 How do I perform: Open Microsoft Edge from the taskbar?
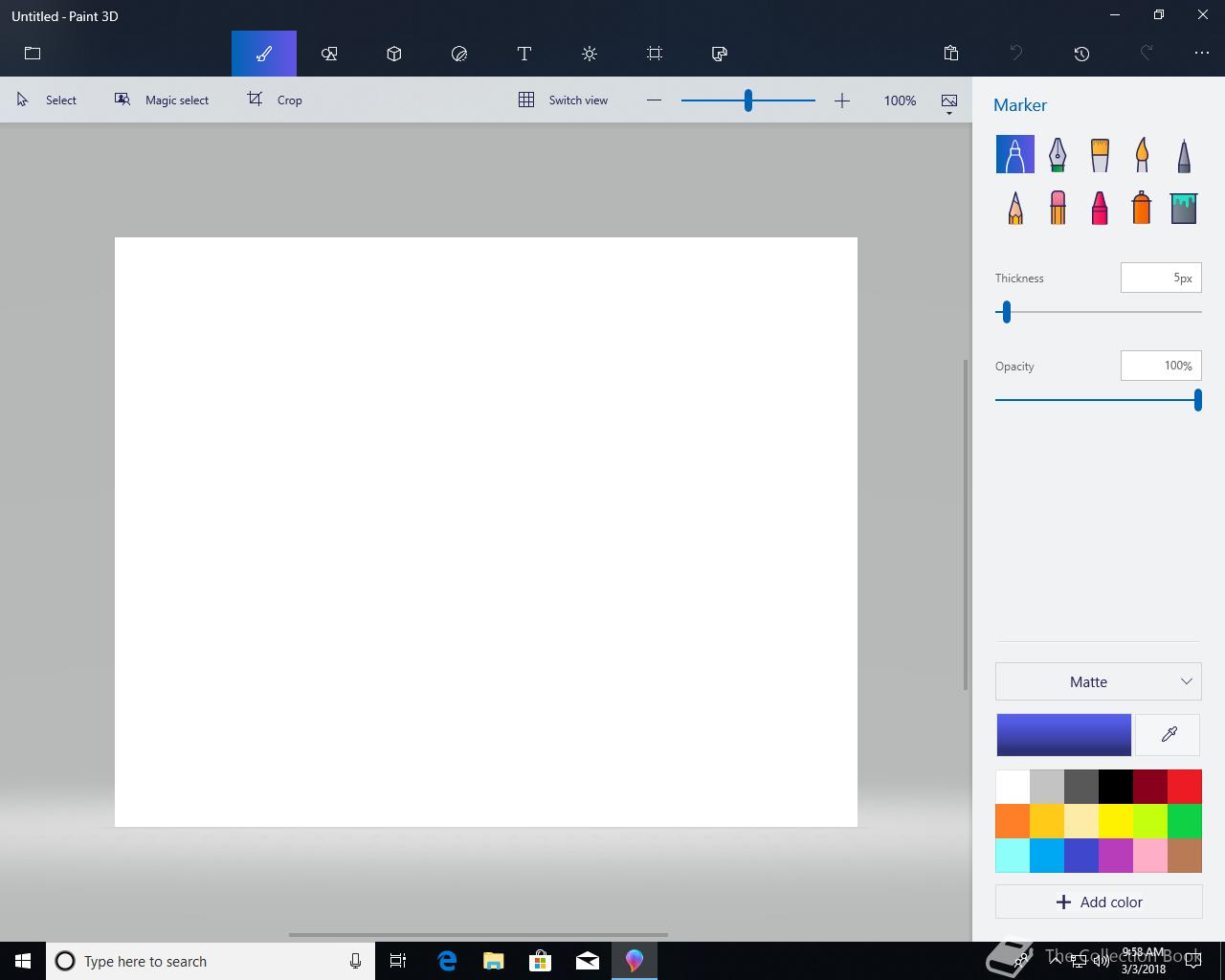pos(447,961)
